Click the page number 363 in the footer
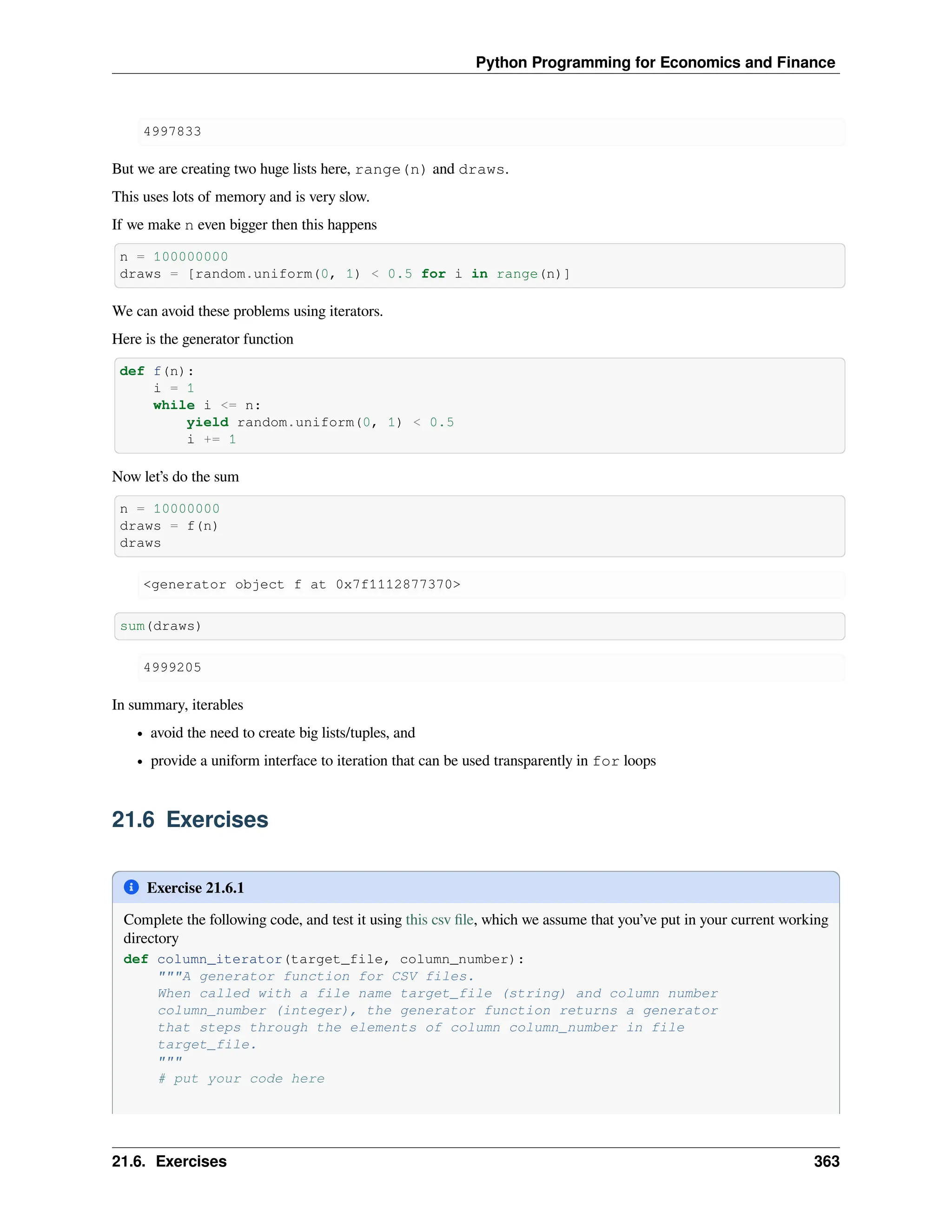 826,1161
